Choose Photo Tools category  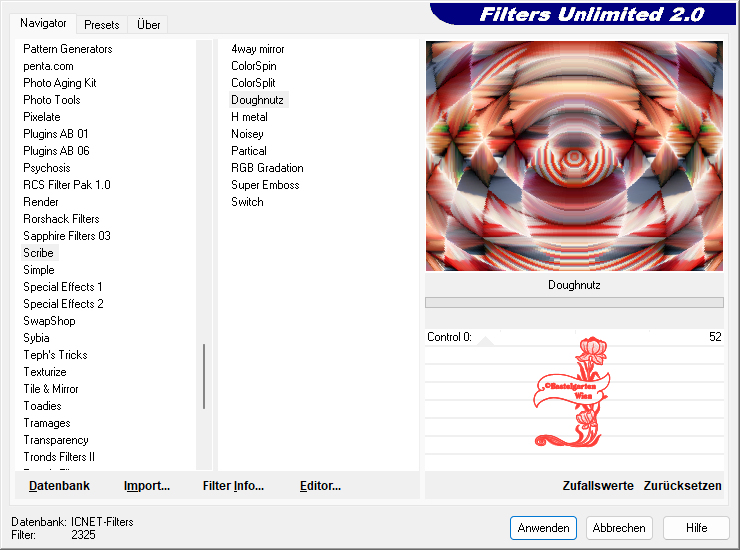51,100
